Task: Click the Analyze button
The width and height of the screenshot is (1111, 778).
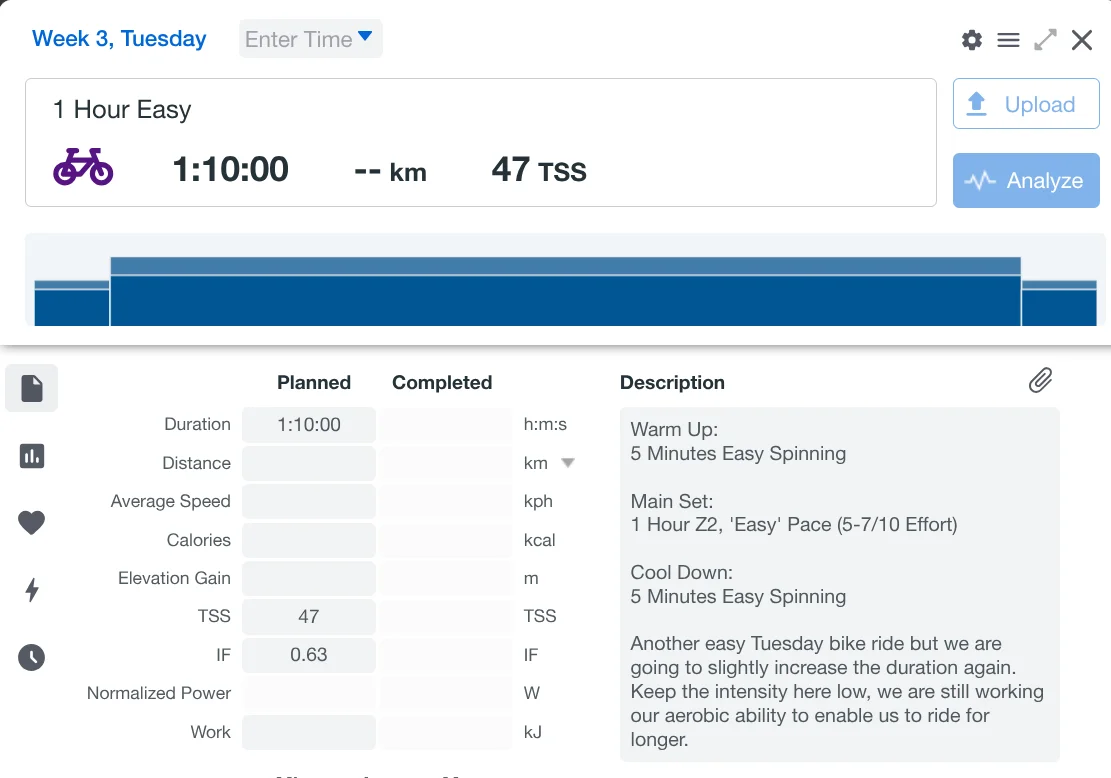Action: tap(1026, 181)
